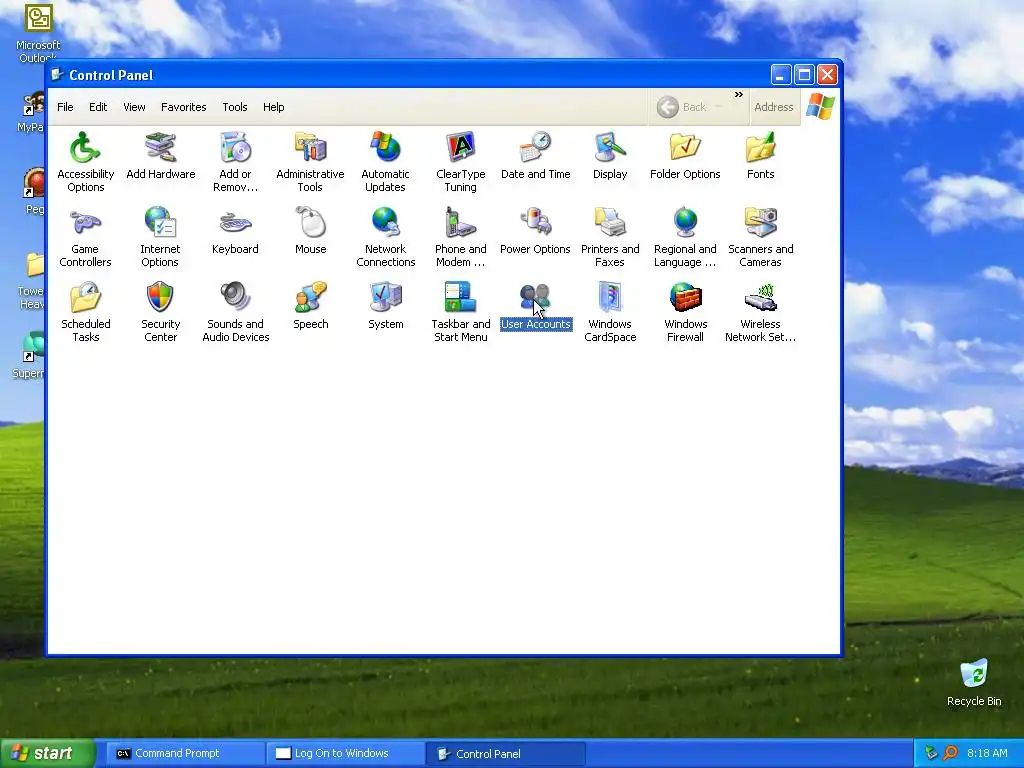Click the Windows Start button

[47, 754]
